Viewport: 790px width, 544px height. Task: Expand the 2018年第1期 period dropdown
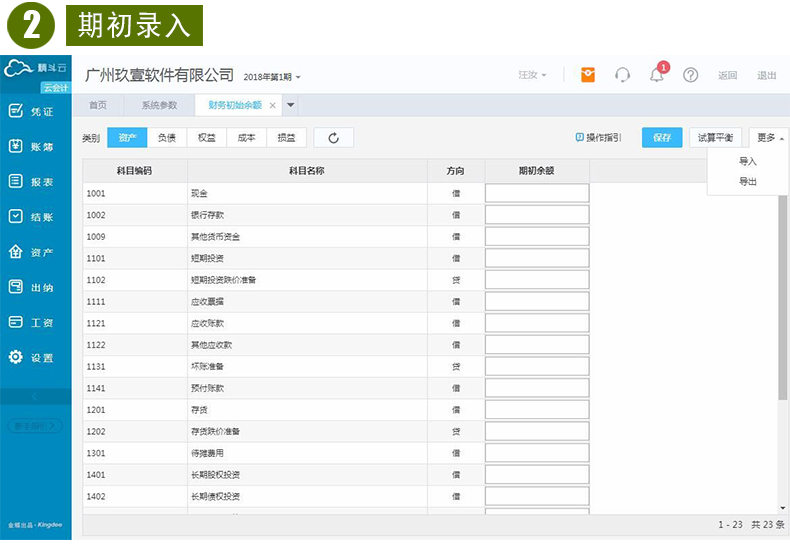272,77
